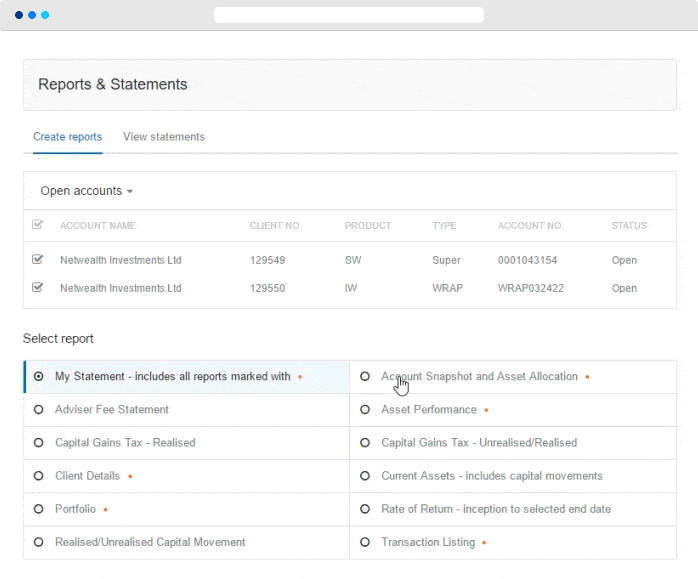Choose the Adviser Fee Statement report

(39, 410)
